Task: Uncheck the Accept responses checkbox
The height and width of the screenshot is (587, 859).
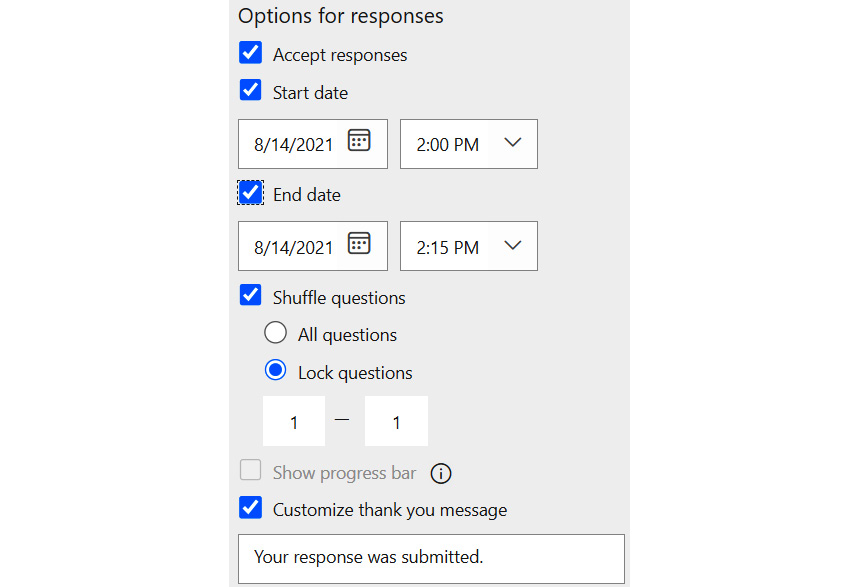Action: tap(250, 53)
